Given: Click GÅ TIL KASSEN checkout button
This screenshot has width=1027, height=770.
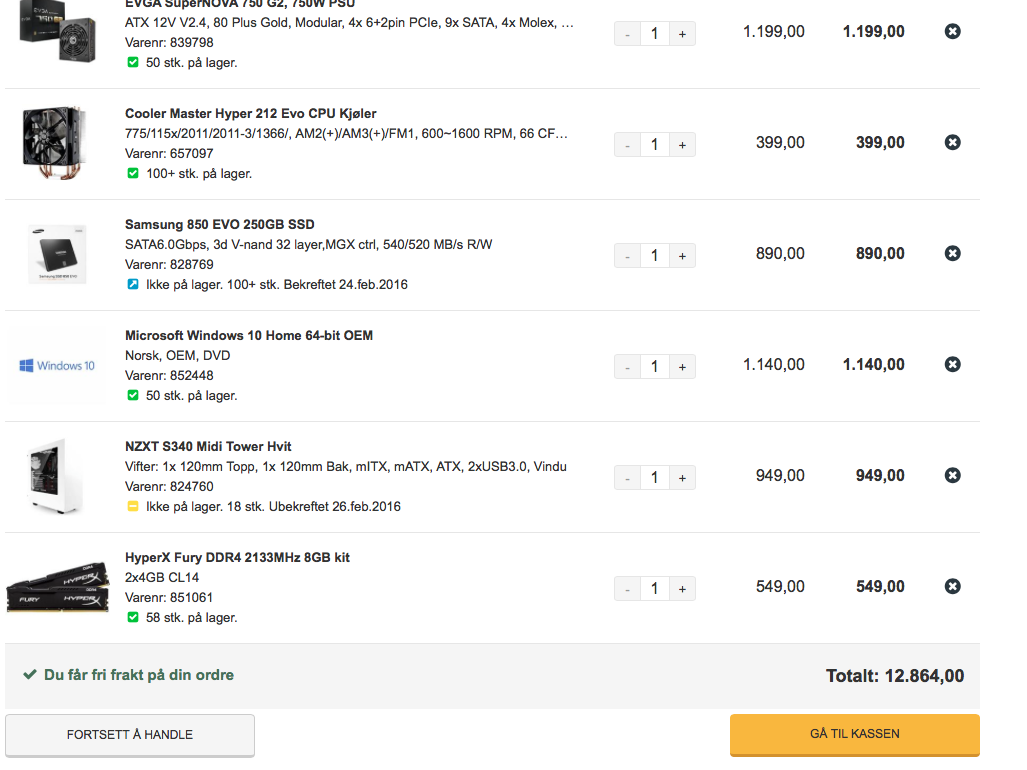Looking at the screenshot, I should (854, 734).
